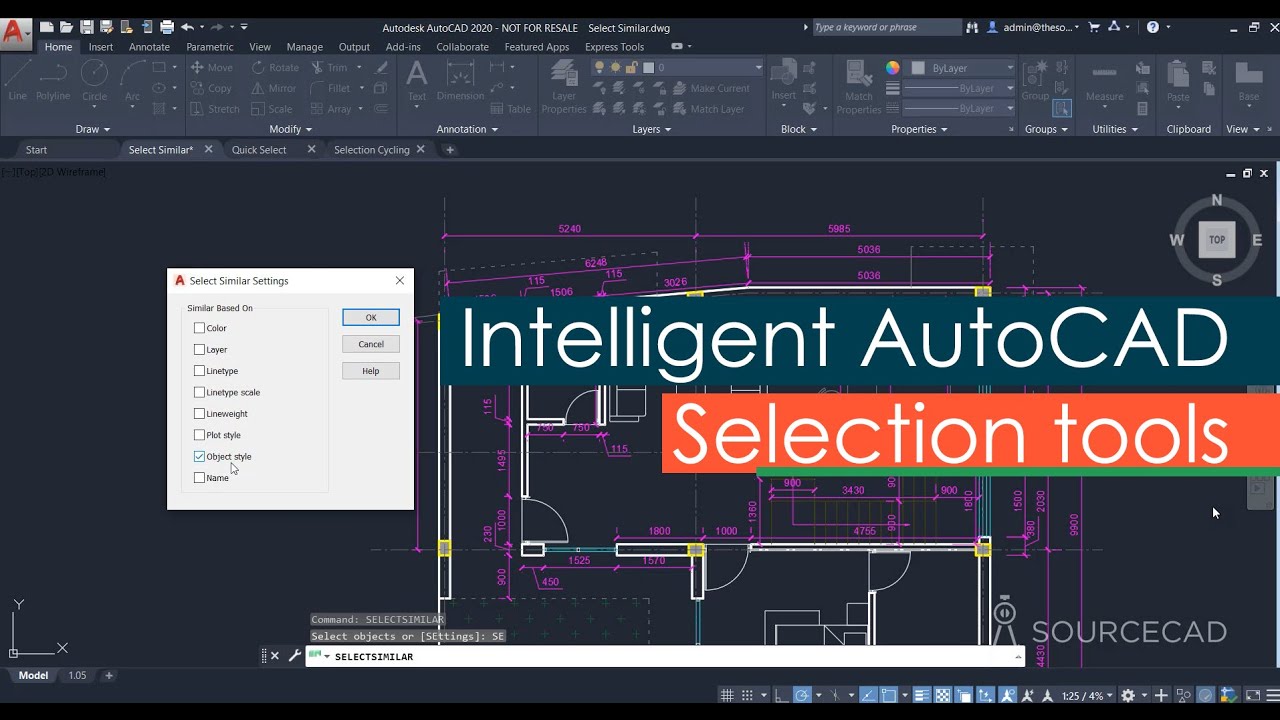Select the Arc drawing tool

[132, 80]
